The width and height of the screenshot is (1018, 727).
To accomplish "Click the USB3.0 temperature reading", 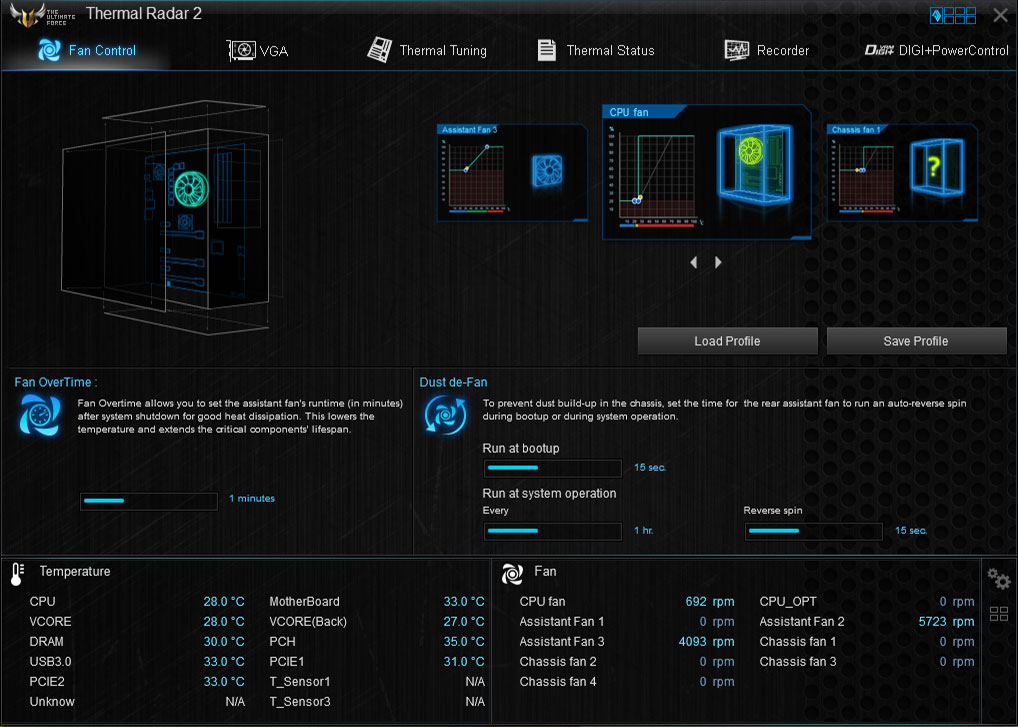I will pos(224,662).
